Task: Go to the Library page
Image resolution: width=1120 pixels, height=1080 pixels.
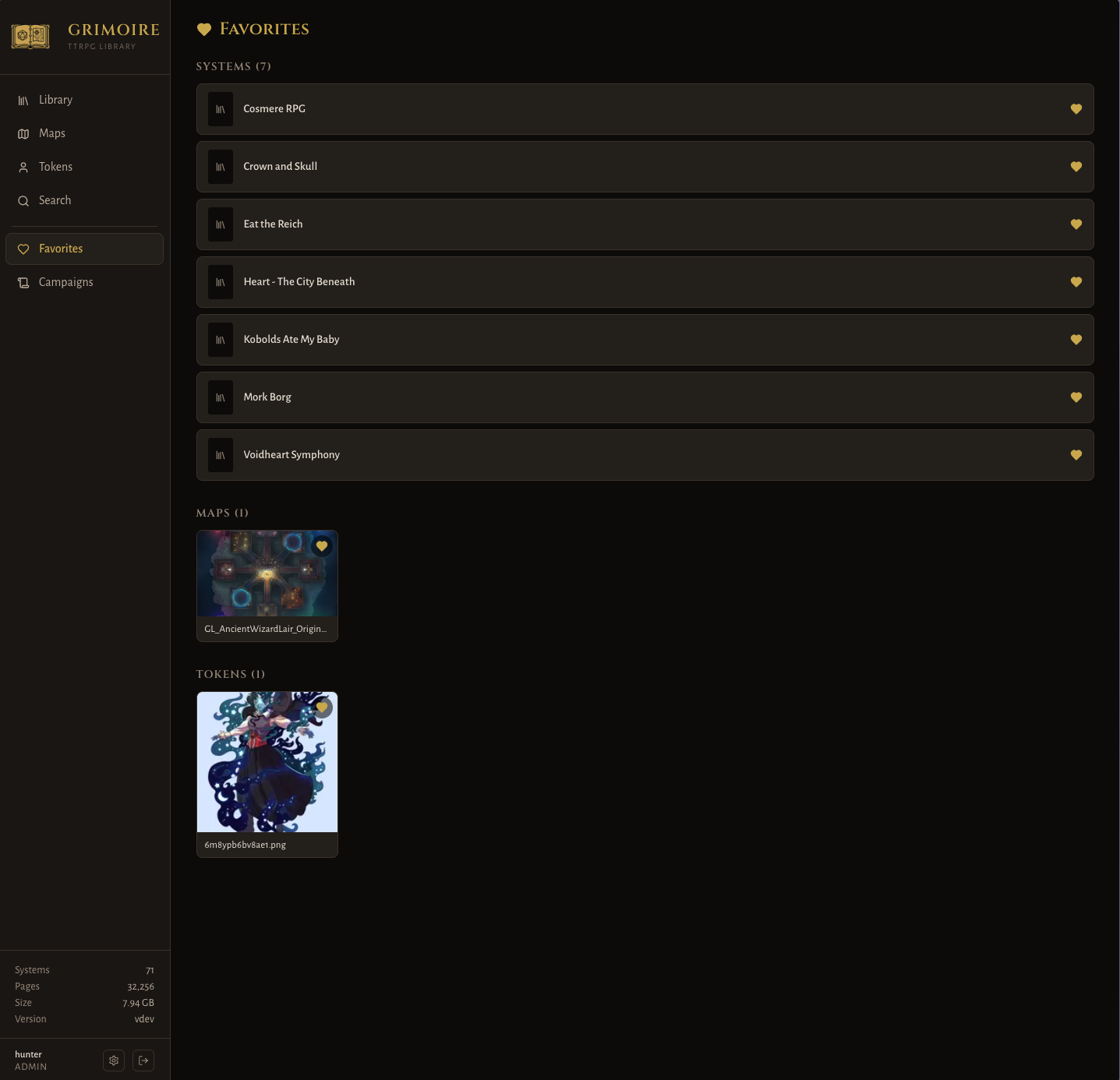Action: coord(84,101)
